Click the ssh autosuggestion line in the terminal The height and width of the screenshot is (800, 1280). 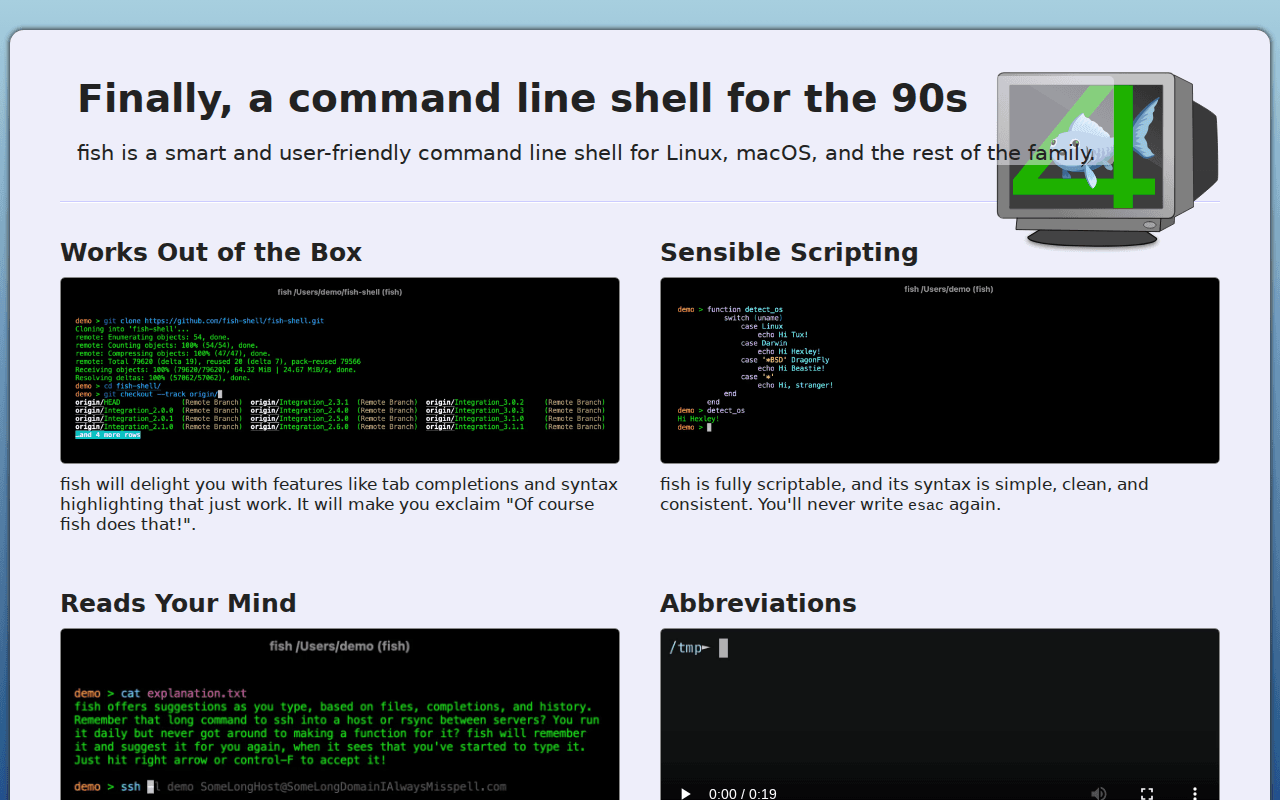pyautogui.click(x=290, y=787)
